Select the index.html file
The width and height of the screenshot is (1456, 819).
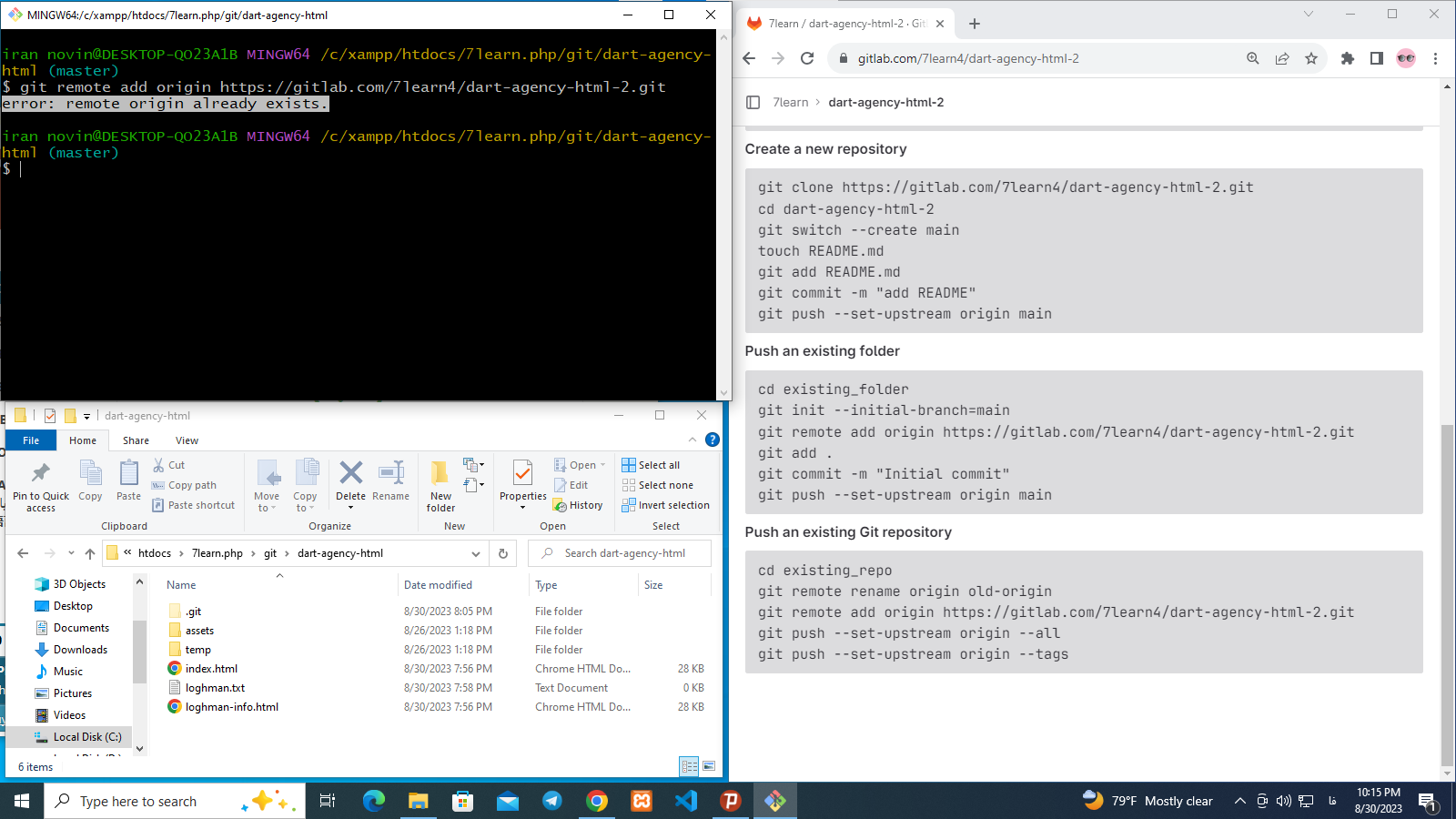[x=211, y=669]
